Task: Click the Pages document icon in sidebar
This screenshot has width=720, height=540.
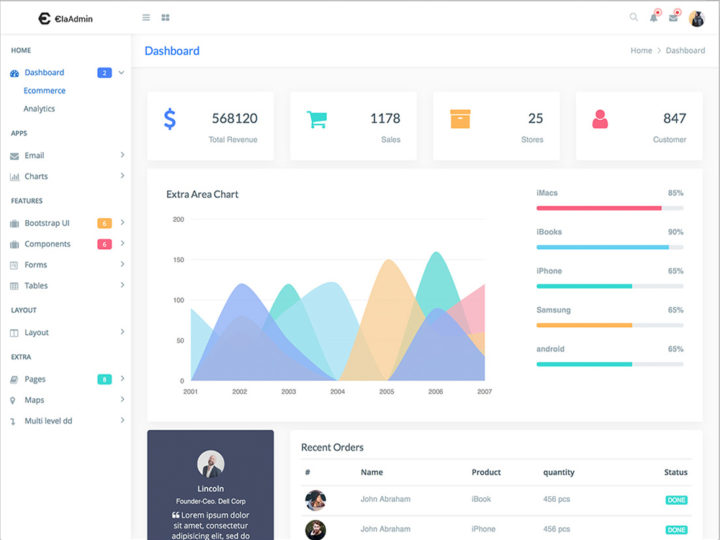Action: tap(14, 379)
